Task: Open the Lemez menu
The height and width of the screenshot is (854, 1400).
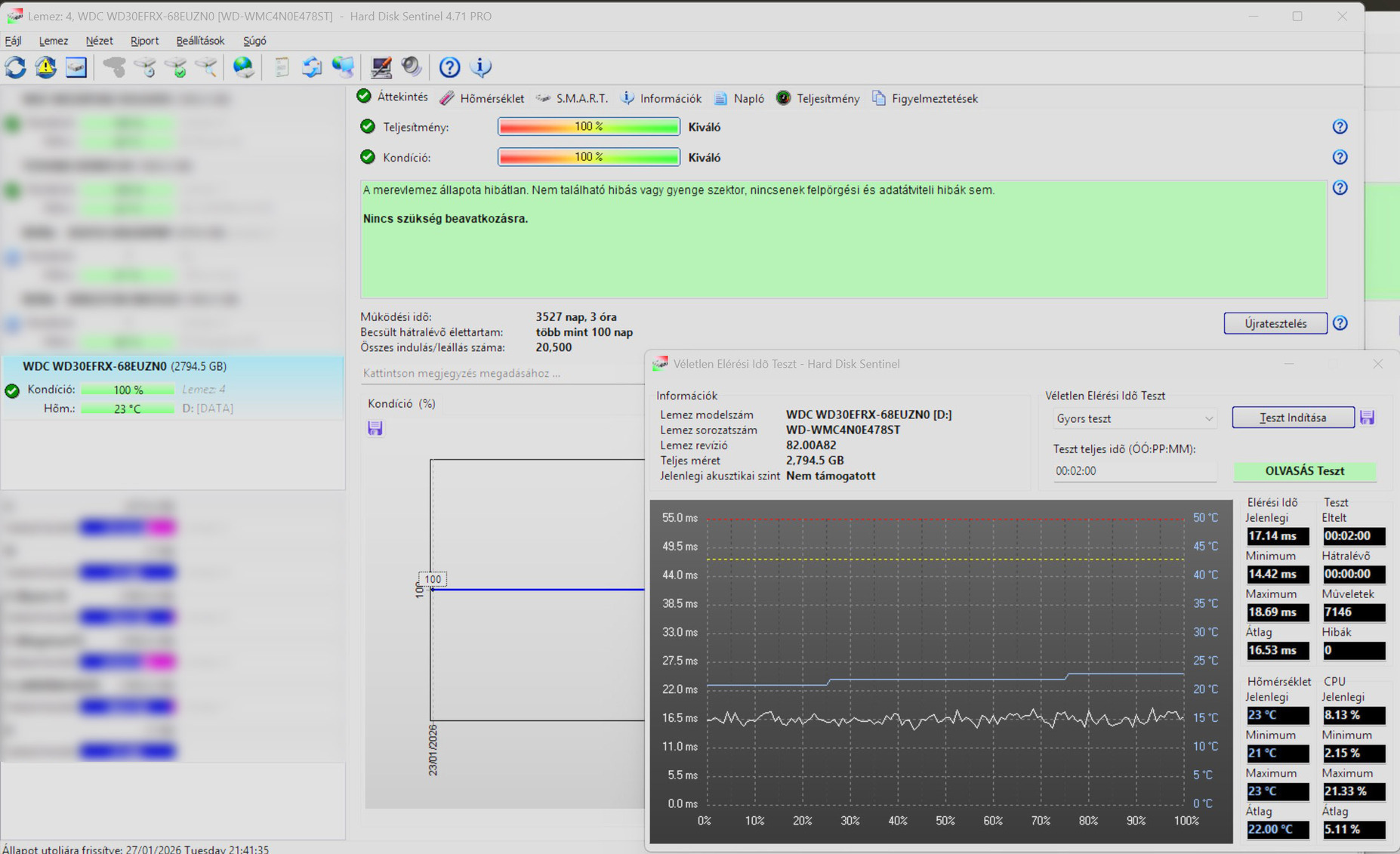Action: tap(53, 41)
